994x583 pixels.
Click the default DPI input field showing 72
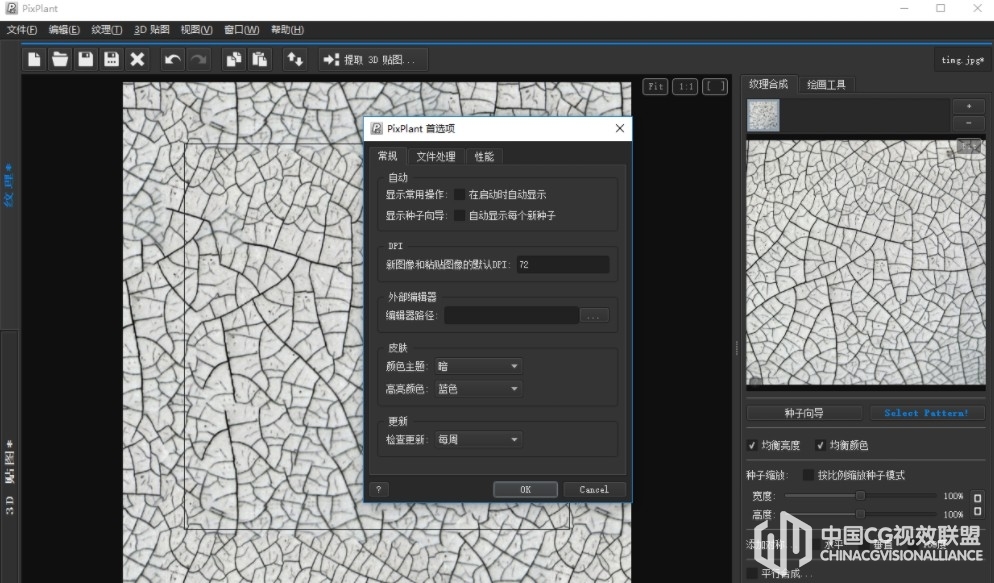coord(563,265)
